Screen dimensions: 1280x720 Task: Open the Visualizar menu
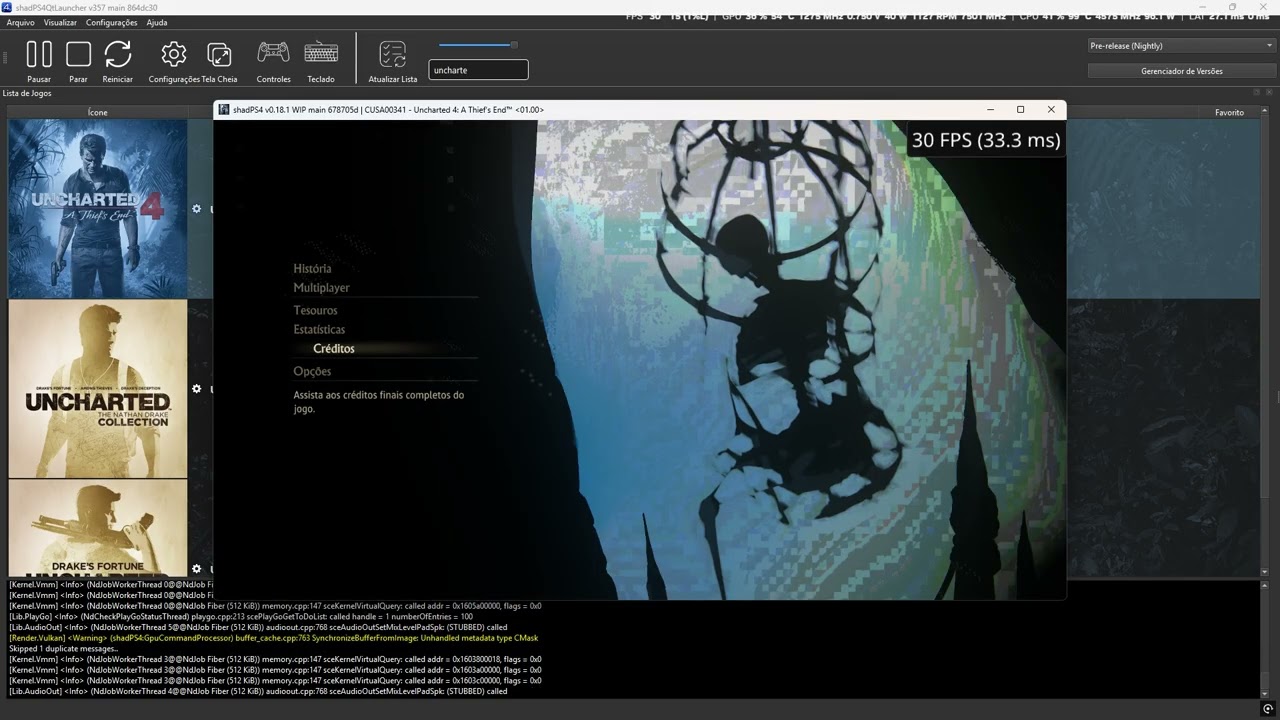(60, 22)
